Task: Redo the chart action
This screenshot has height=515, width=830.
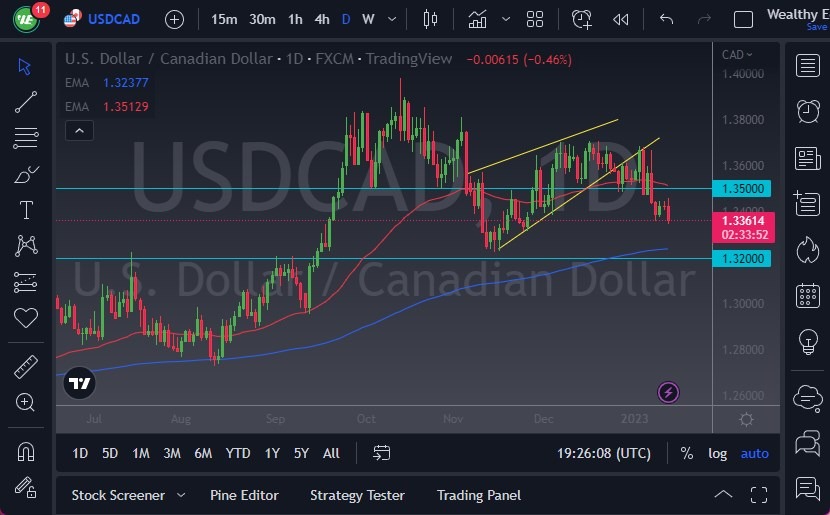Action: click(x=704, y=20)
